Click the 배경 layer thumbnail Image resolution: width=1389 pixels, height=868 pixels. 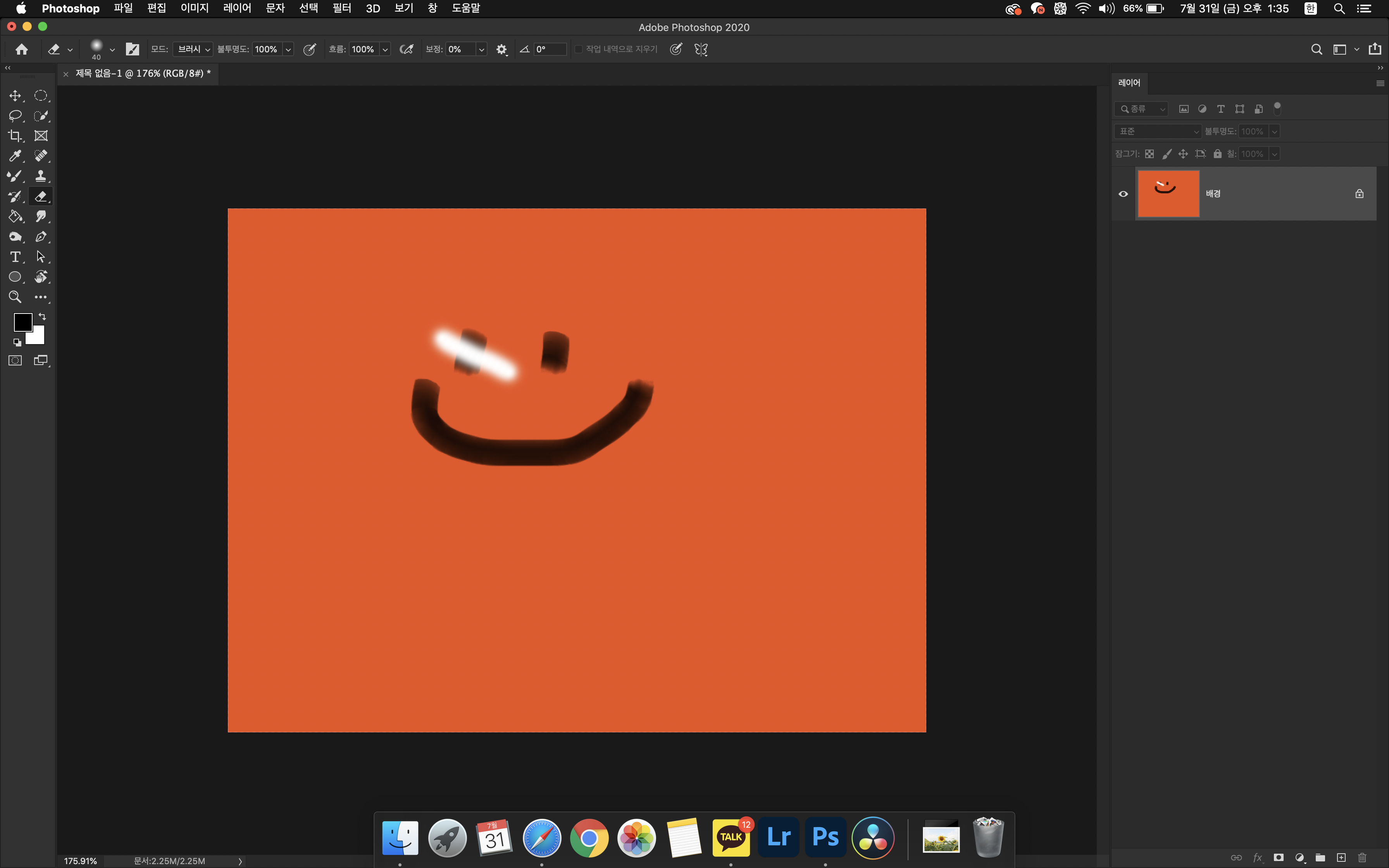pos(1168,194)
